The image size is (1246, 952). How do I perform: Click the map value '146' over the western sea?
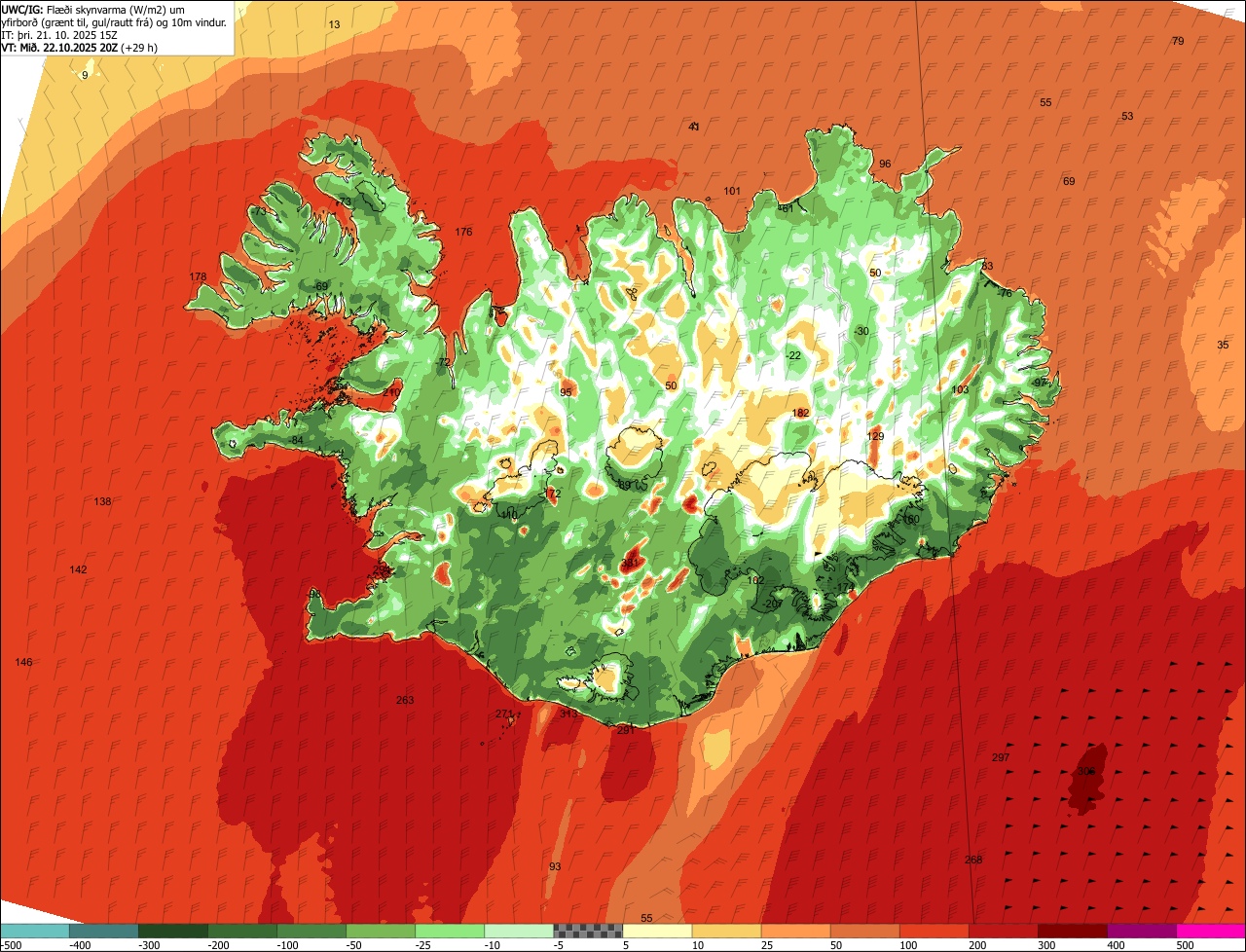23,662
